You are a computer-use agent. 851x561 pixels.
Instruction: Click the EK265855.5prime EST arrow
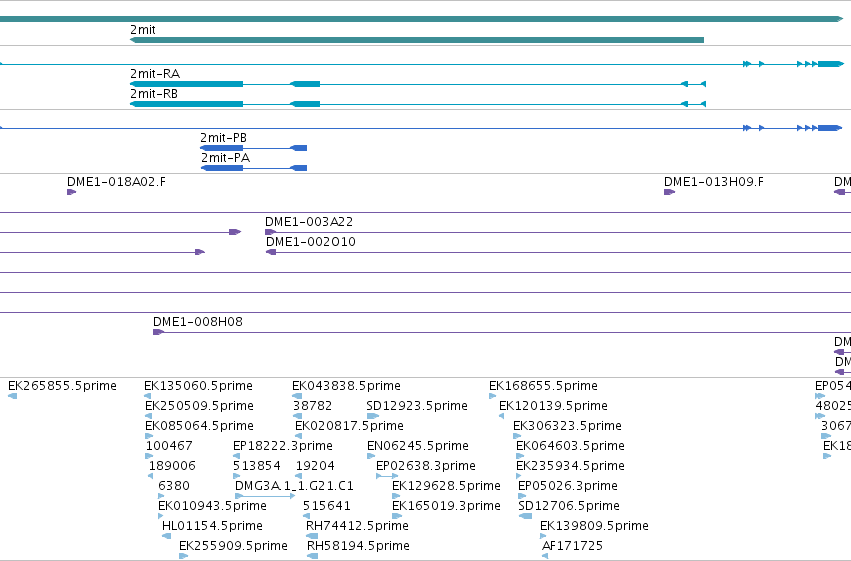click(12, 396)
